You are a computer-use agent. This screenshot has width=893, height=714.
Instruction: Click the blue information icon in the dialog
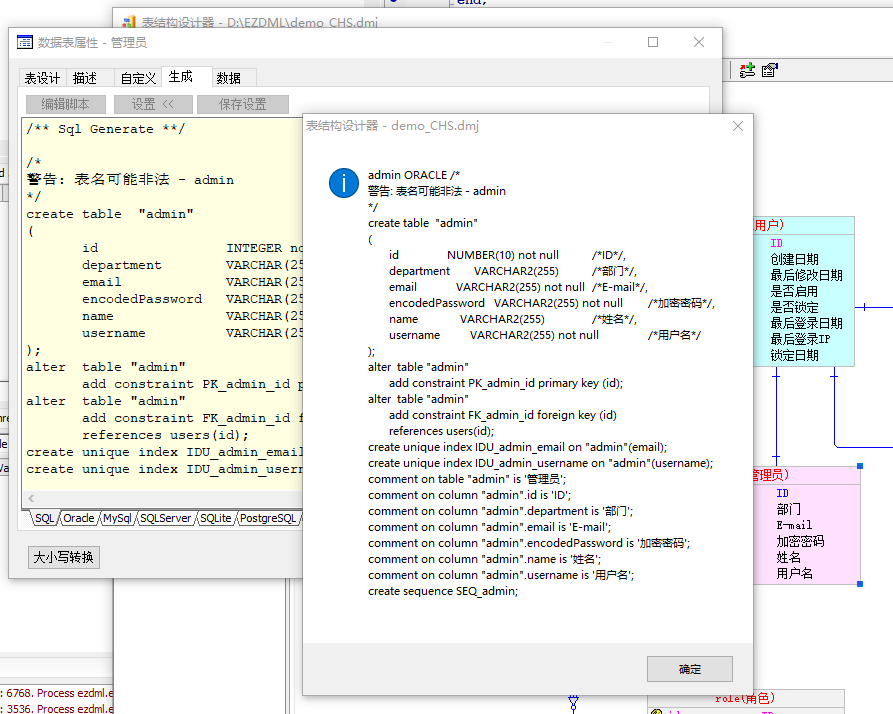[x=344, y=183]
